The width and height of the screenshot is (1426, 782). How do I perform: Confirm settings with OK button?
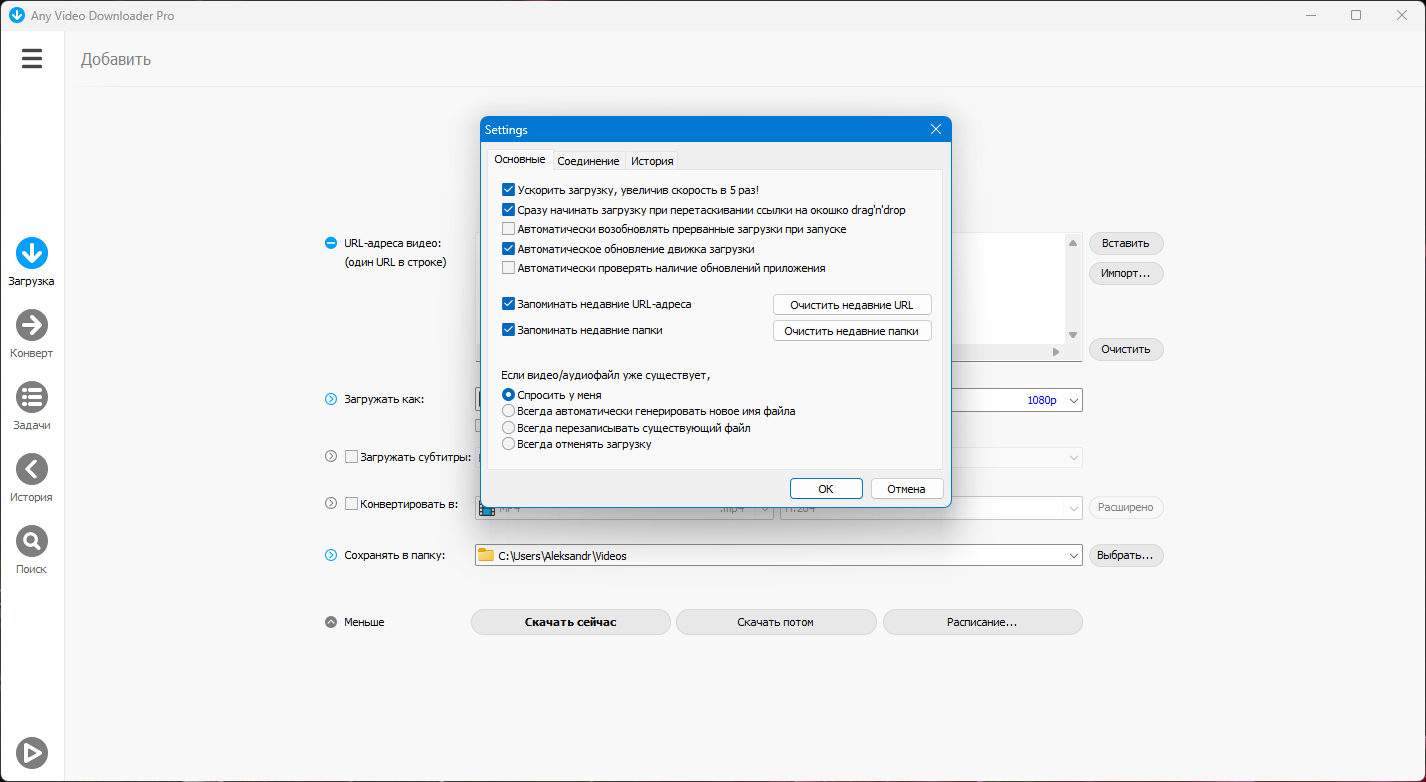[826, 489]
